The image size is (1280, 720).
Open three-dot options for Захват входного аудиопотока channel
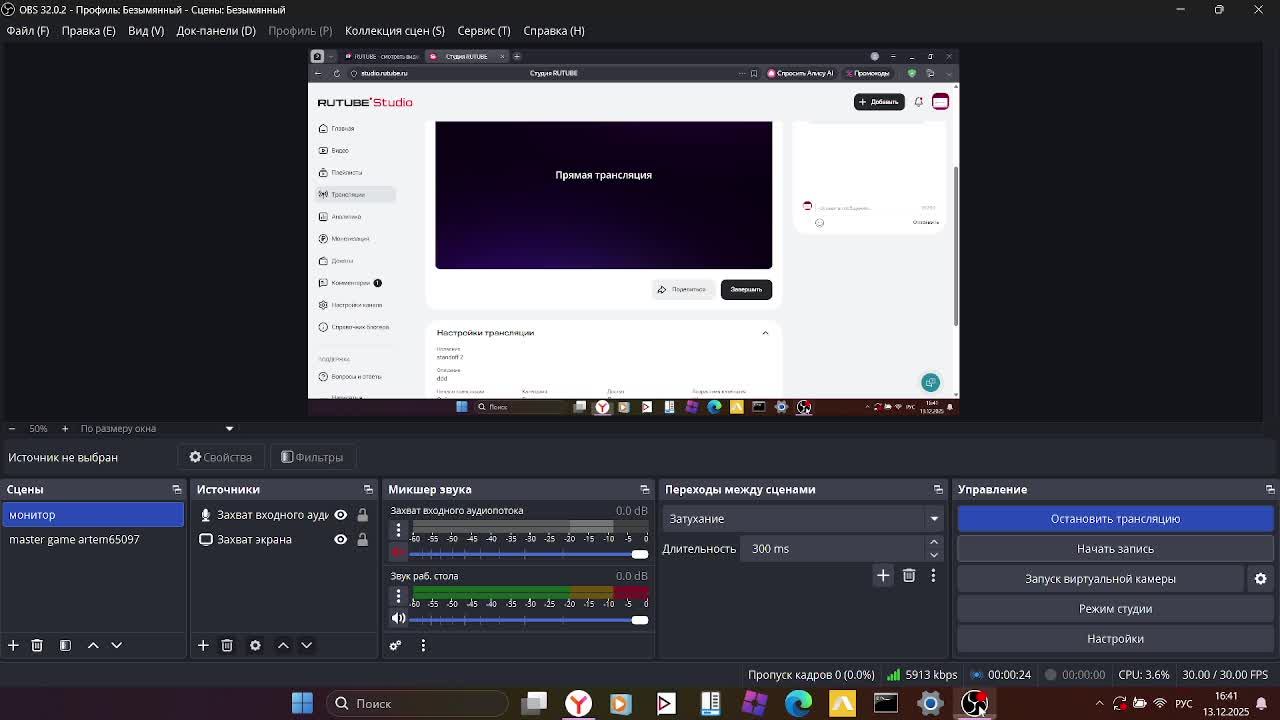coord(398,529)
